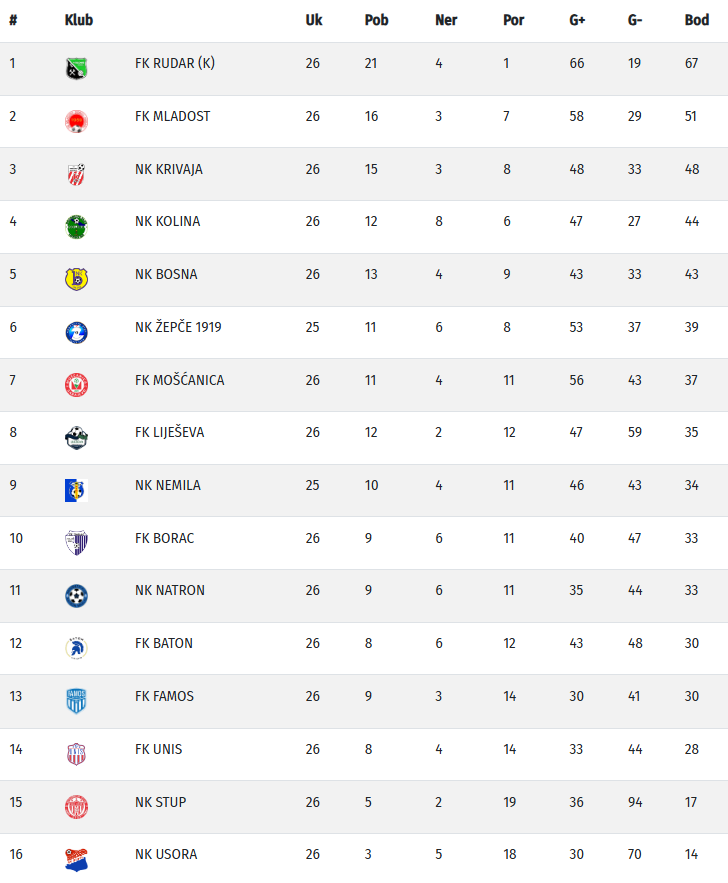
Task: Click the NK Natron football logo
Action: click(x=76, y=595)
